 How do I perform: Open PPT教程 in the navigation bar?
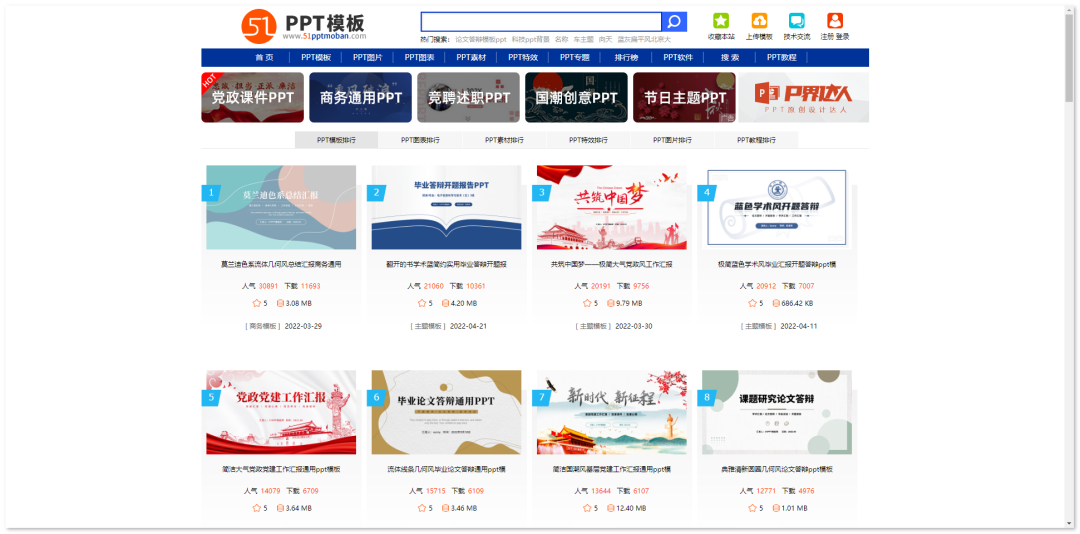pos(782,58)
